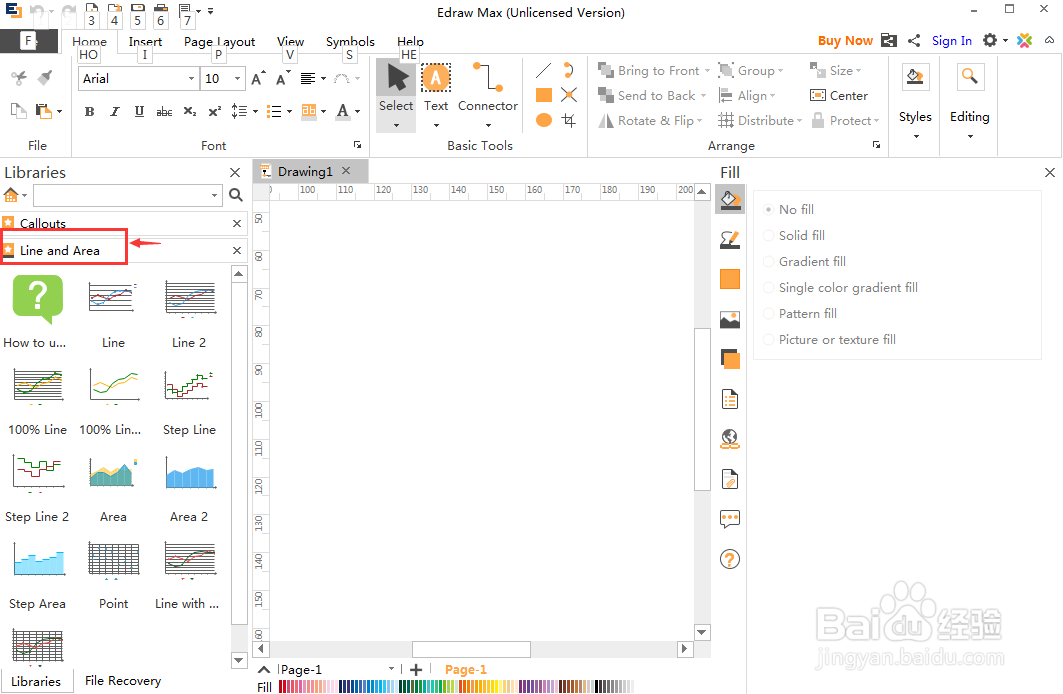Select the rectangle shape tool
Screen dimensions: 1063x694
[544, 95]
